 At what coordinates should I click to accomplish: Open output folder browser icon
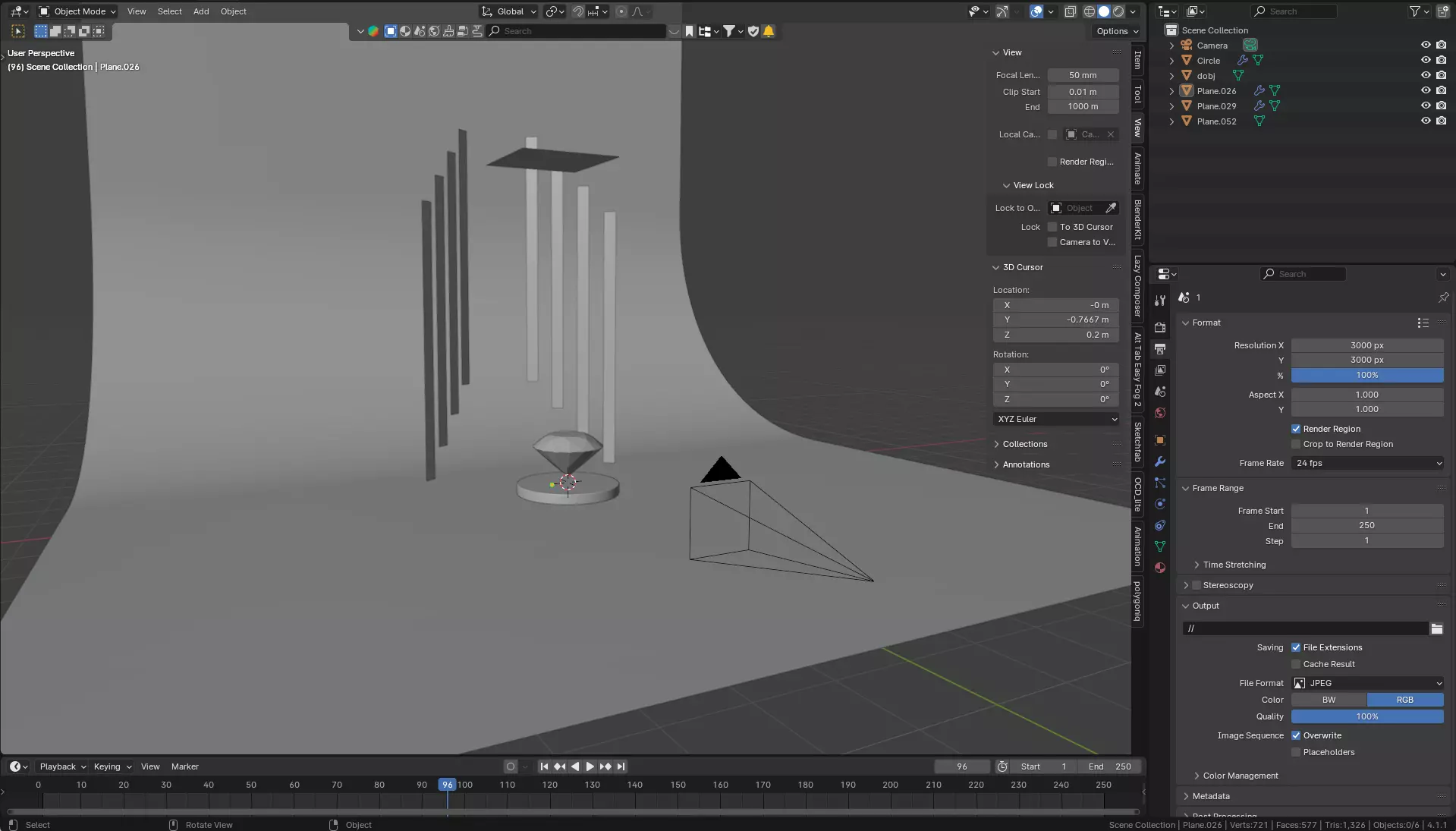coord(1436,628)
